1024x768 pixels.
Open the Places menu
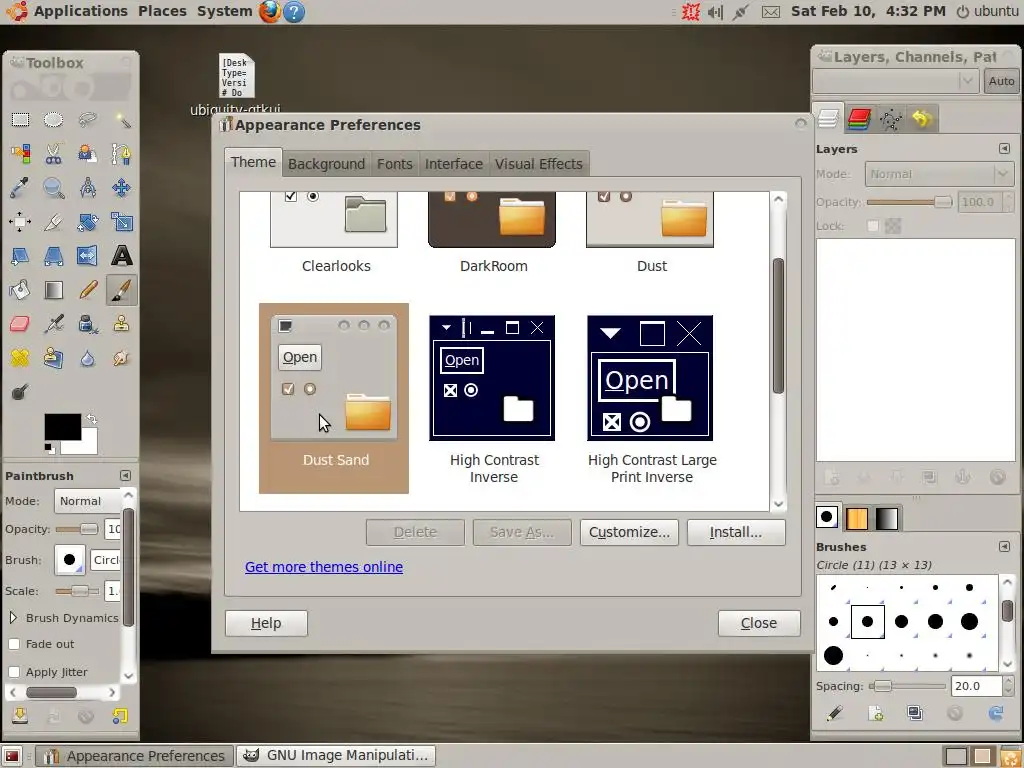[162, 11]
